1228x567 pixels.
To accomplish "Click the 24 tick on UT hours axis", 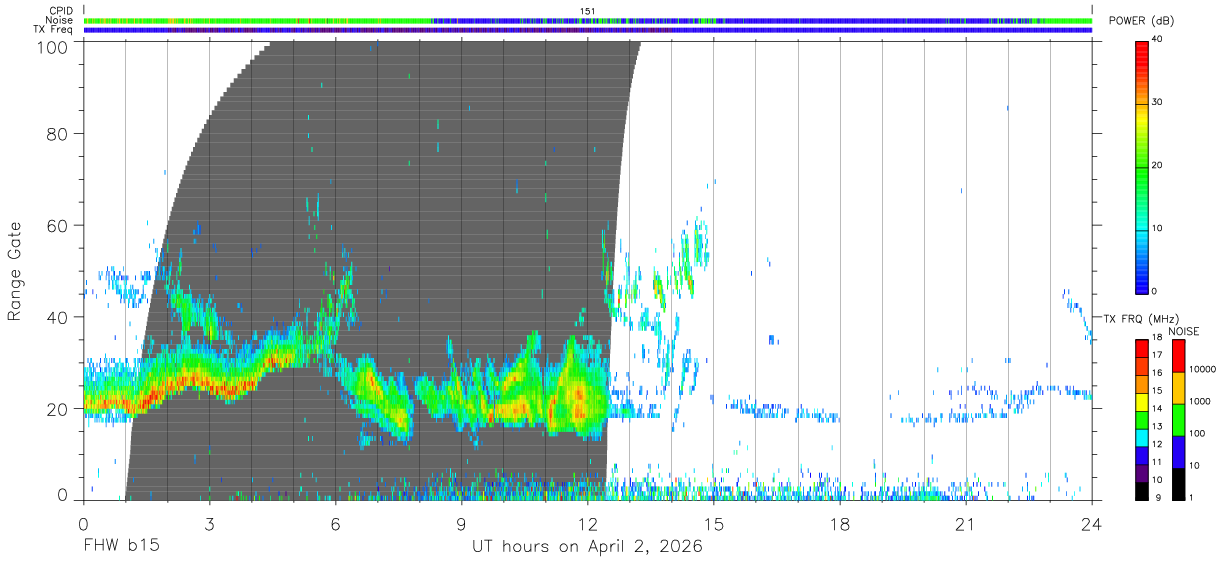I will pos(1091,524).
